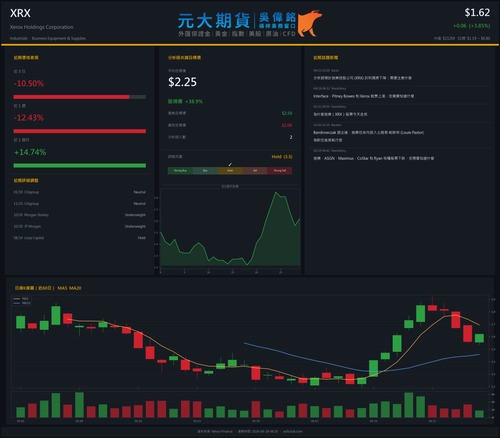Open the Bandrowczak and Louie Pastor news headline
The width and height of the screenshot is (500, 438).
[x=368, y=136]
